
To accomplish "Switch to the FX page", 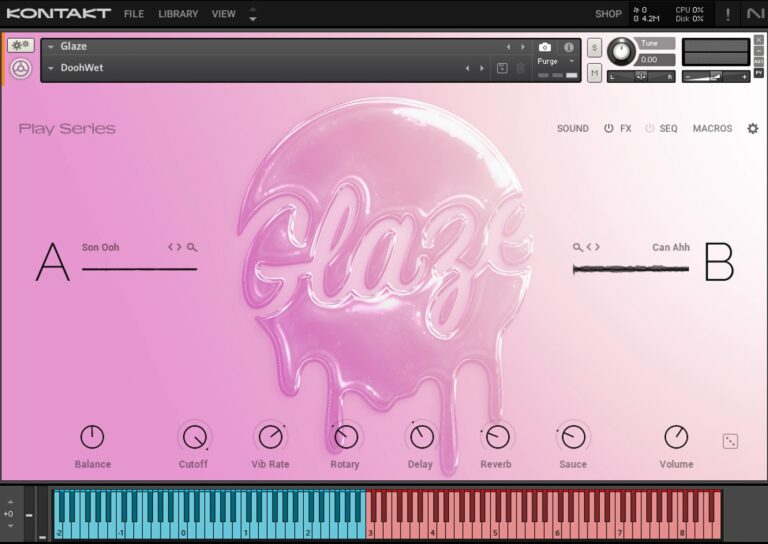I will 625,128.
